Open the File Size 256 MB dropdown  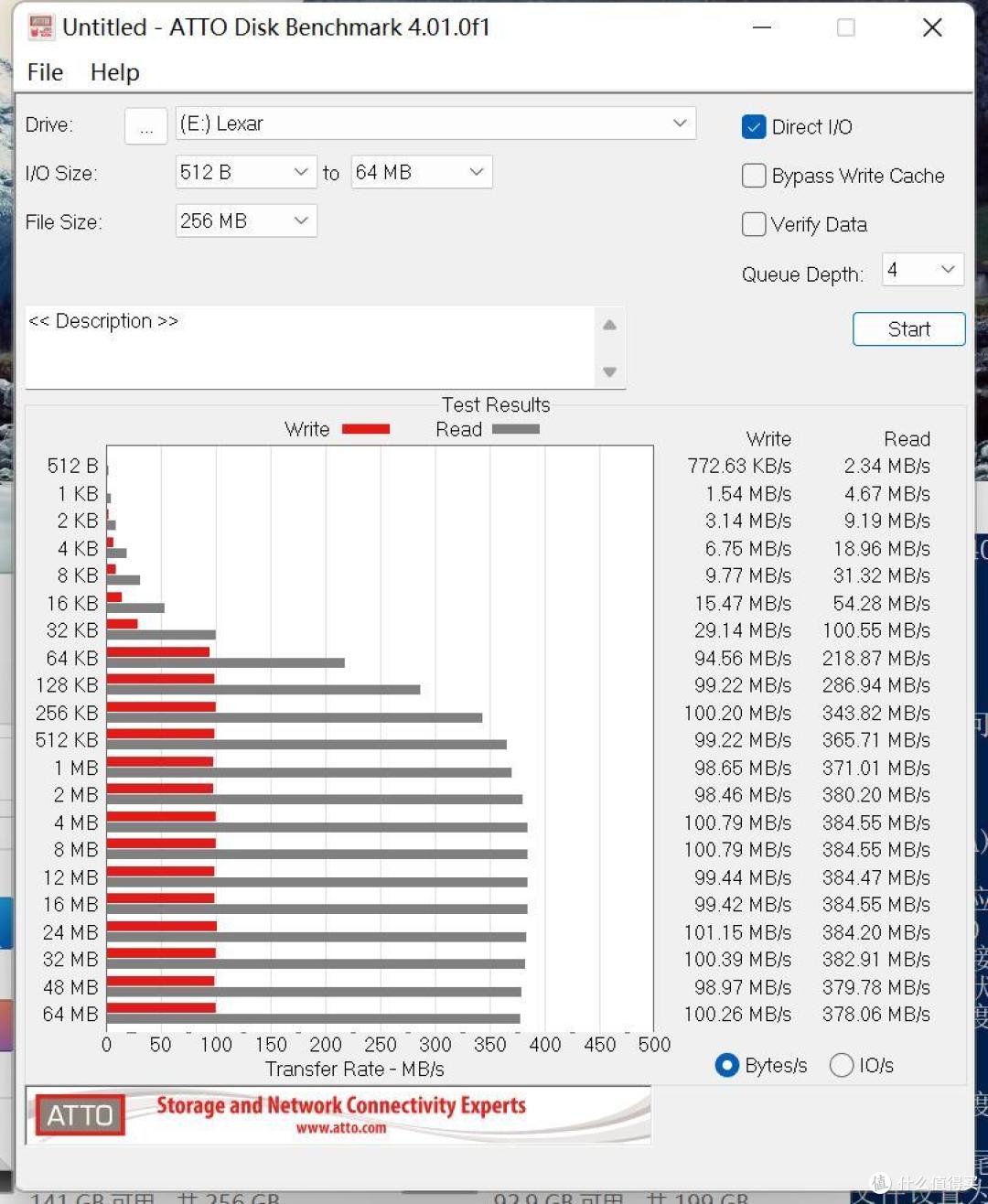[x=245, y=220]
